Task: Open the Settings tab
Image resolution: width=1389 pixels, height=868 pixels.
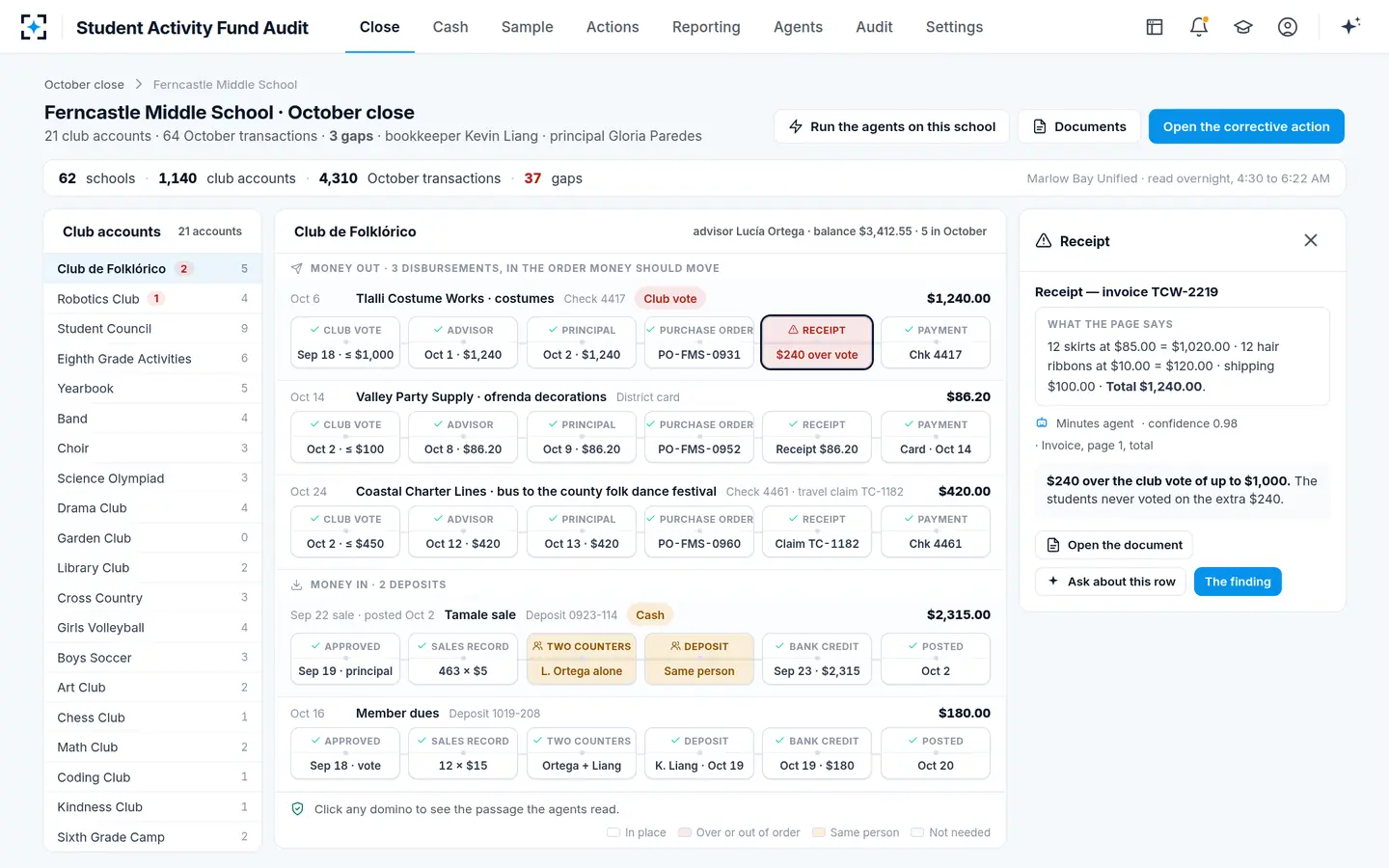Action: [x=954, y=27]
